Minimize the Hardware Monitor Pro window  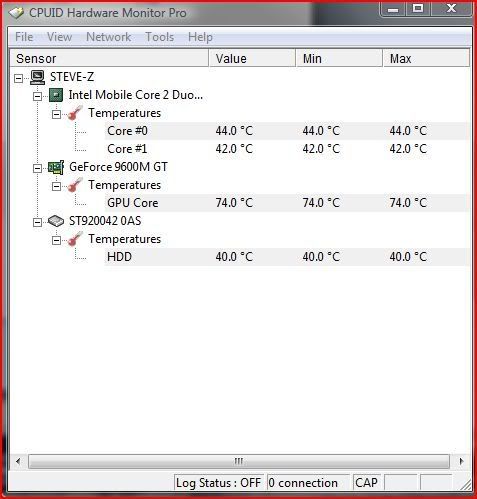(393, 9)
